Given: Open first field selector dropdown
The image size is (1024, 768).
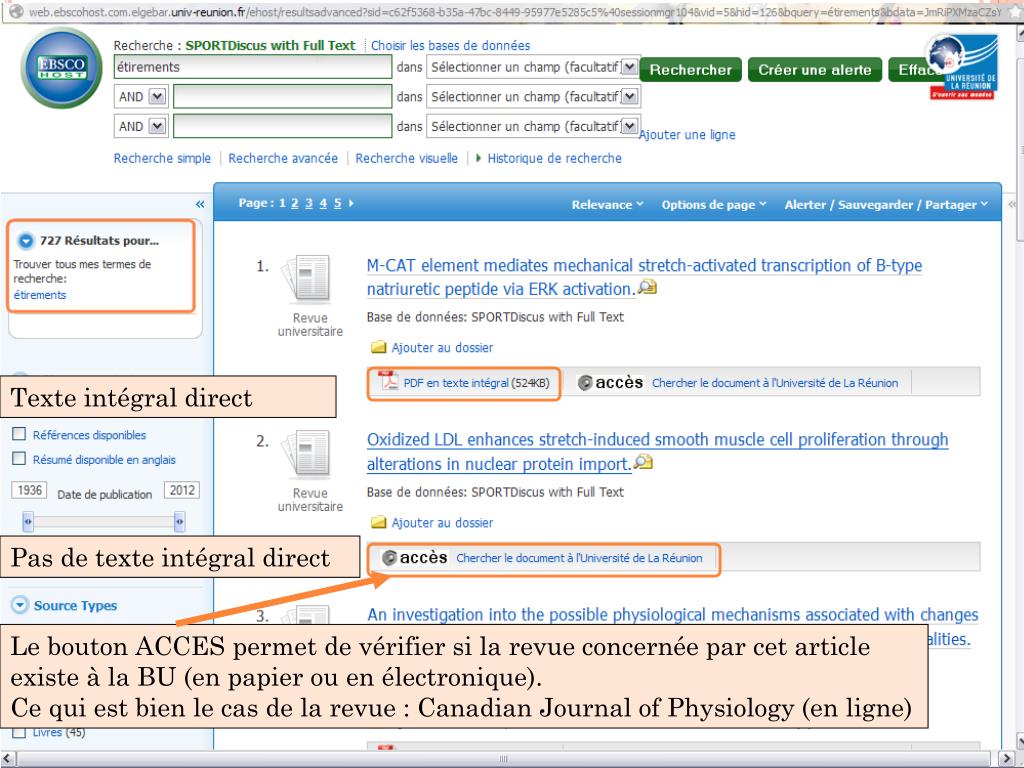Looking at the screenshot, I should [630, 67].
